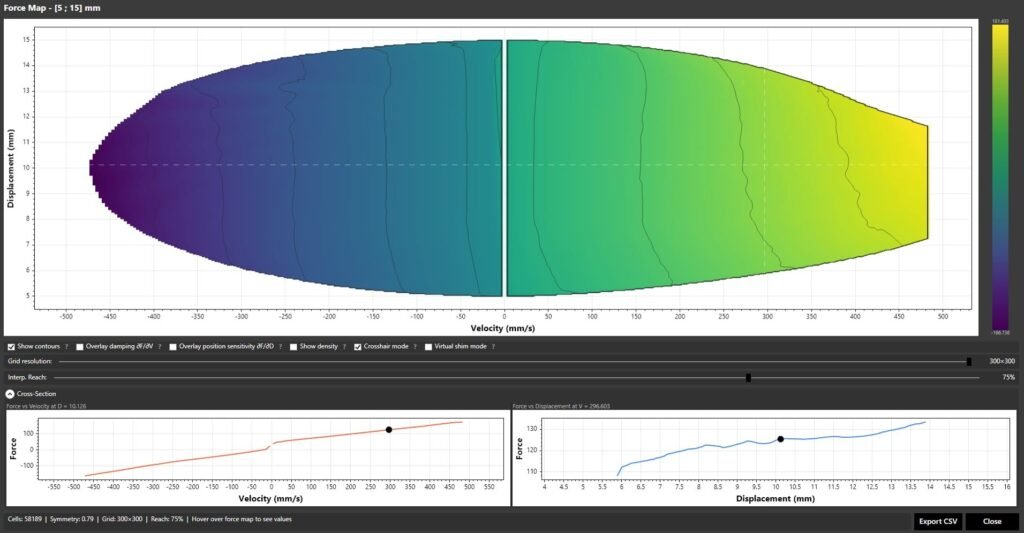Disable the Crosshair mode checkbox
Image resolution: width=1024 pixels, height=533 pixels.
[x=358, y=347]
